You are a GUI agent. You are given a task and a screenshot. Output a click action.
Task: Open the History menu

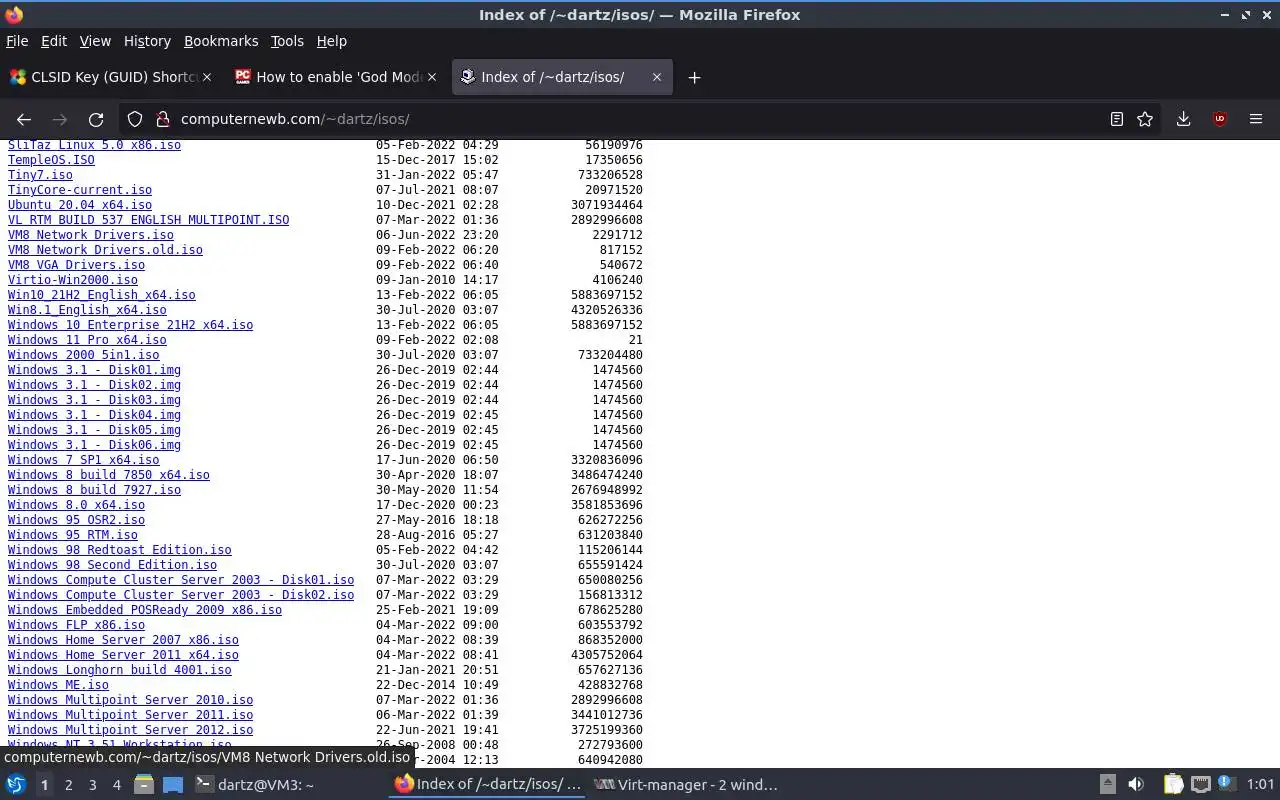pyautogui.click(x=147, y=41)
